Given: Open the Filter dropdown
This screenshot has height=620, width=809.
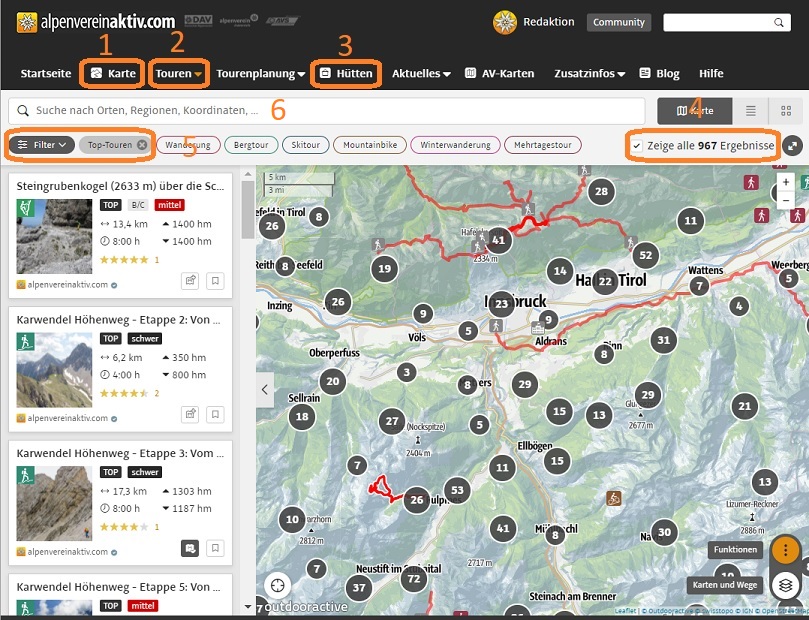Looking at the screenshot, I should click(x=42, y=145).
